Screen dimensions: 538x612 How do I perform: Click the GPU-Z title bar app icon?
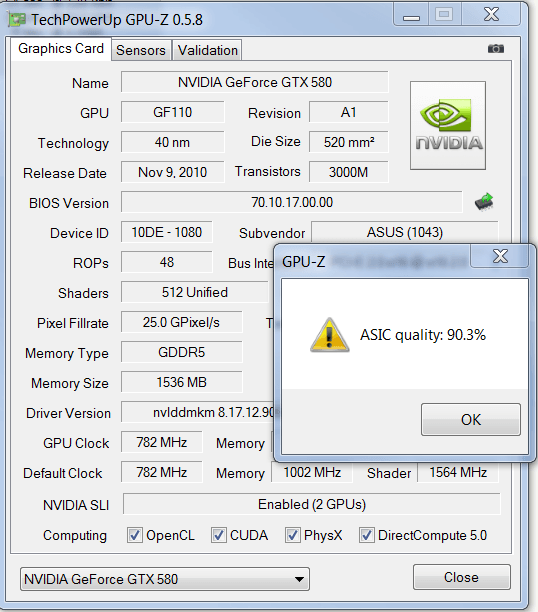pos(17,20)
